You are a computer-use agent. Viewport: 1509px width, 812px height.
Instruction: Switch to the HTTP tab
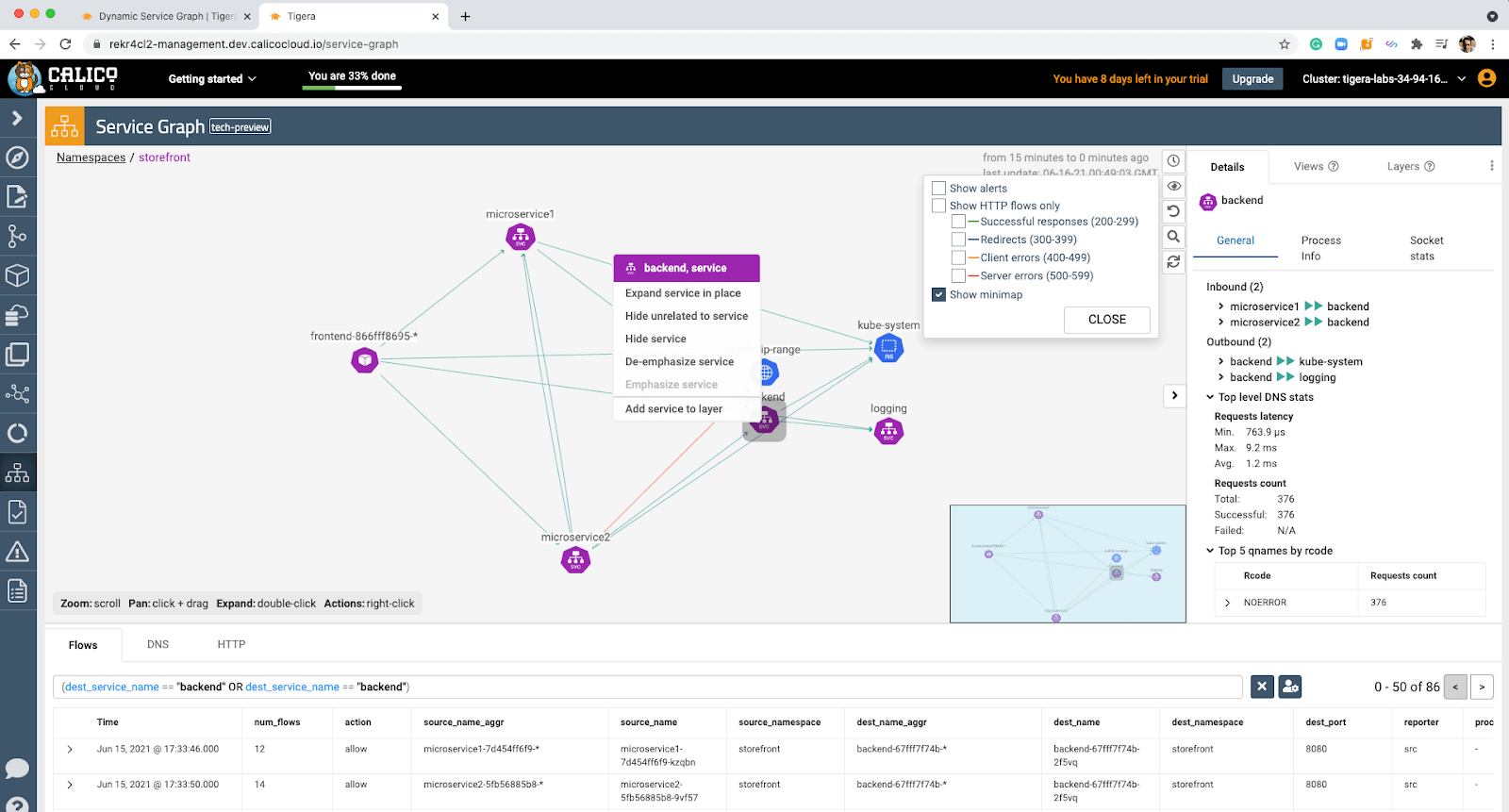pyautogui.click(x=231, y=645)
